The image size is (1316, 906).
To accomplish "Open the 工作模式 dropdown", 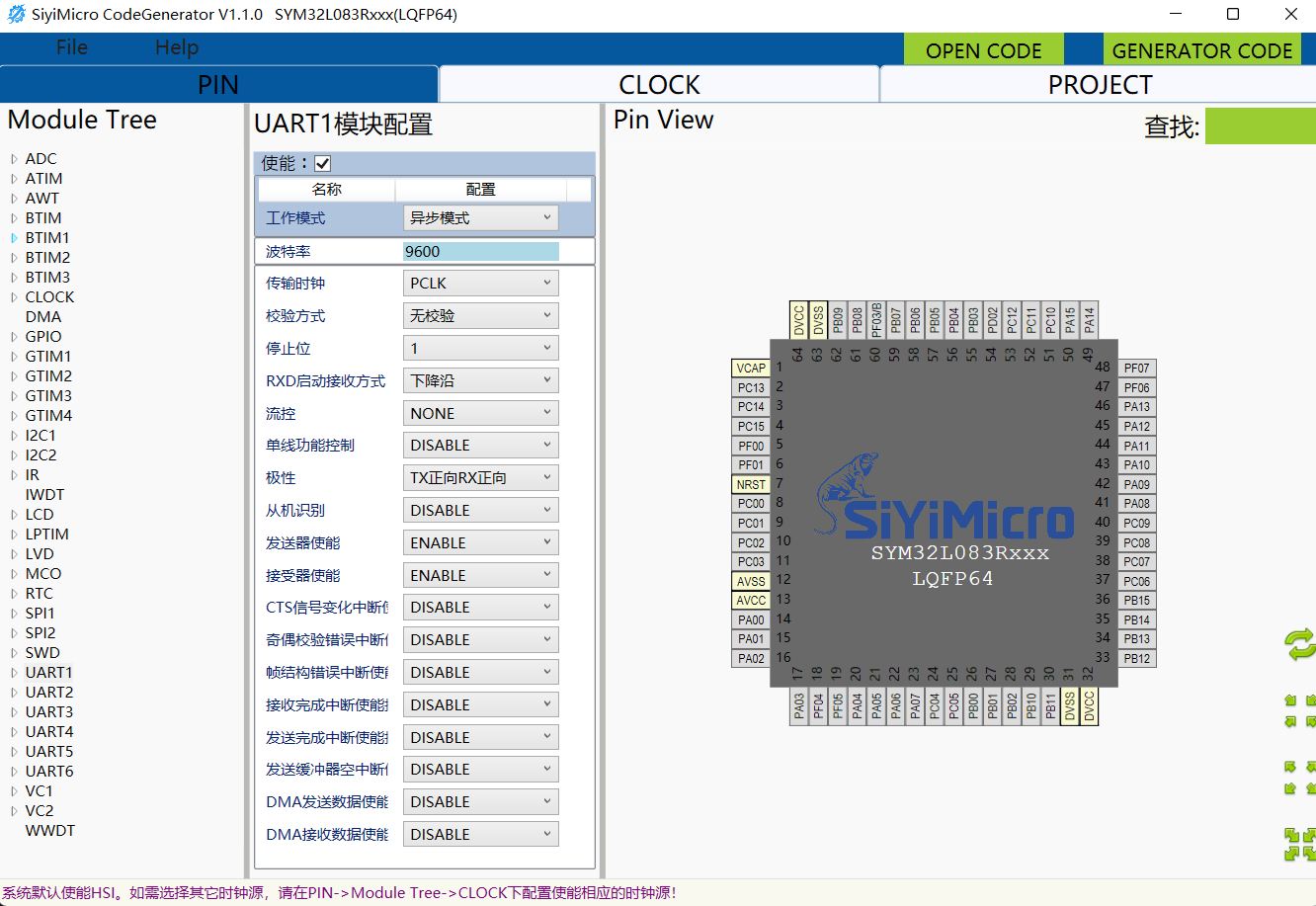I will 481,217.
